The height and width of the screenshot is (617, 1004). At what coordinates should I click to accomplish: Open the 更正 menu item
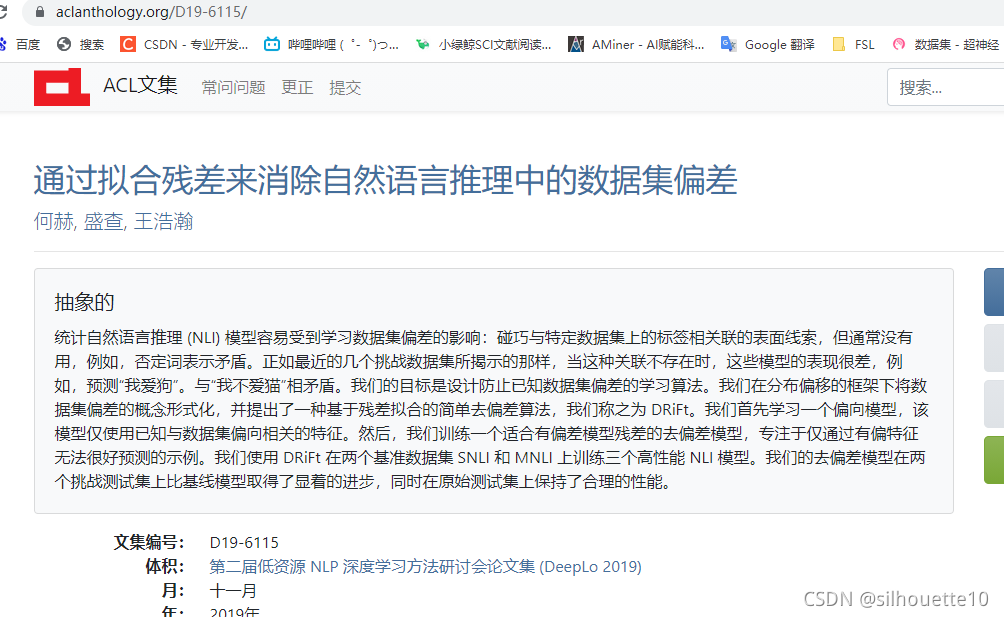(297, 88)
